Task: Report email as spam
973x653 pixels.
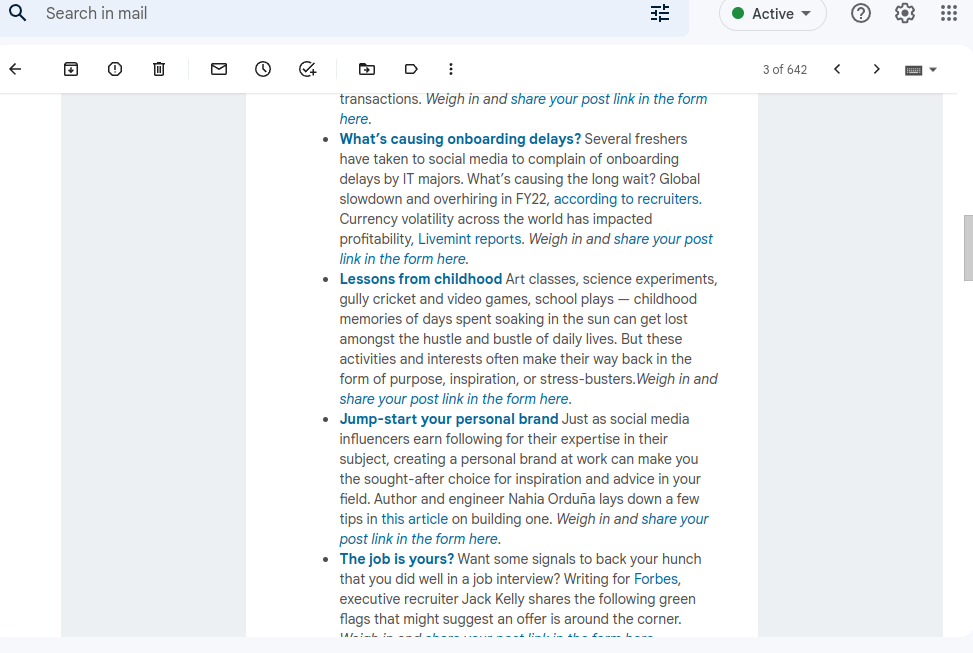Action: (115, 69)
